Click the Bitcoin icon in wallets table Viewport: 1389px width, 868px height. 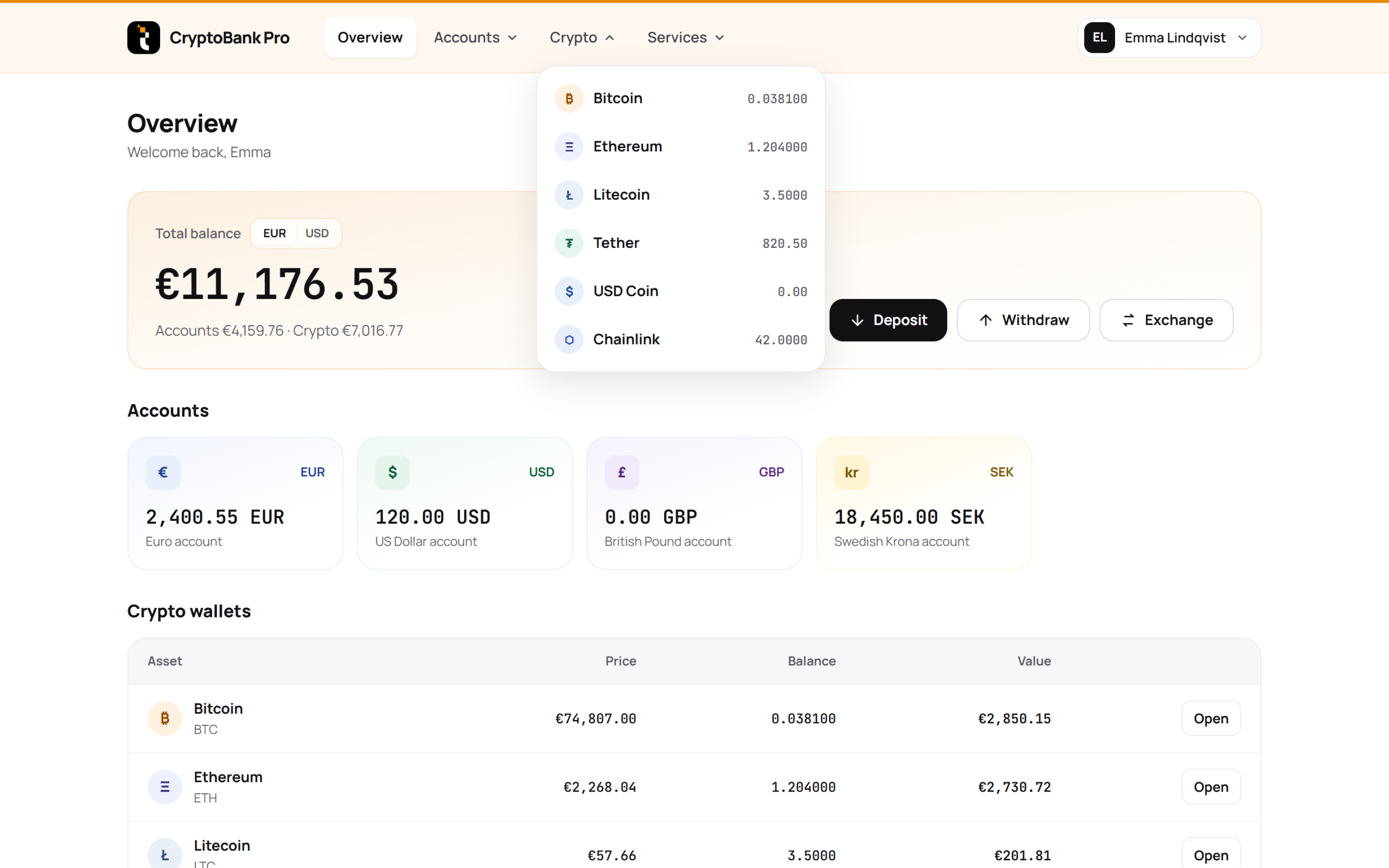pyautogui.click(x=165, y=718)
